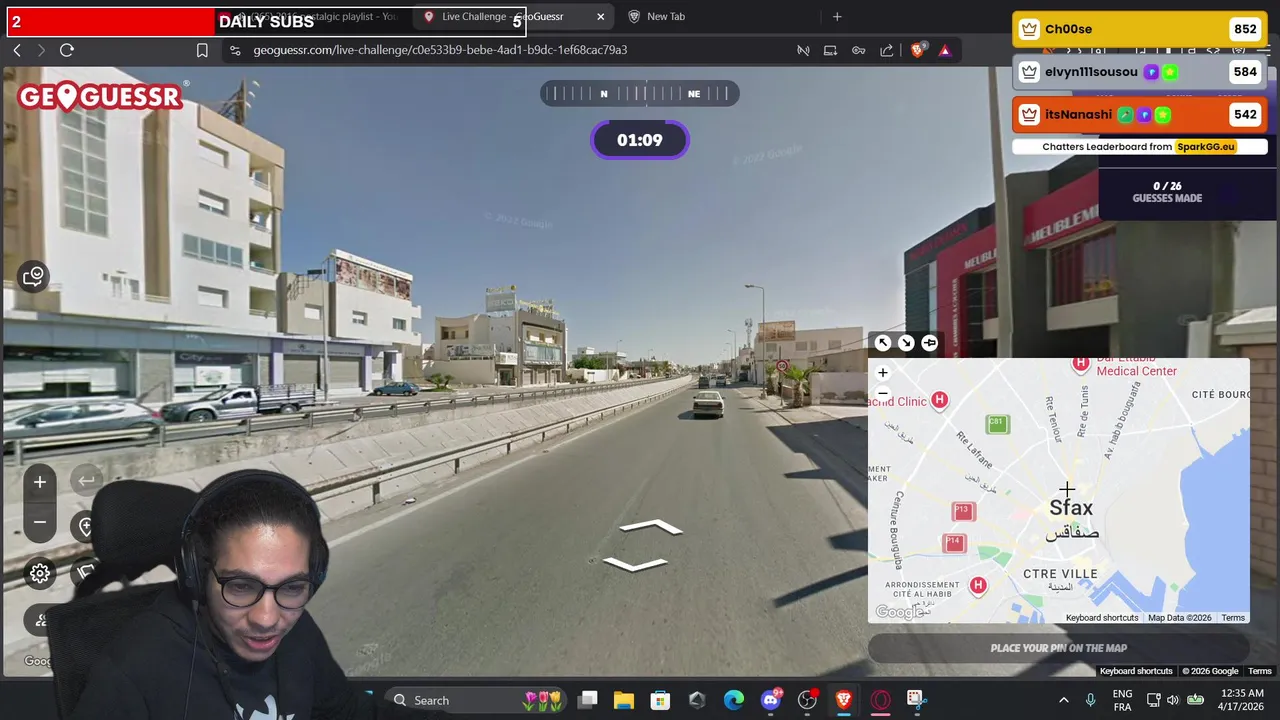Show hidden system tray icons
Screen dimensions: 1280x720
1063,700
